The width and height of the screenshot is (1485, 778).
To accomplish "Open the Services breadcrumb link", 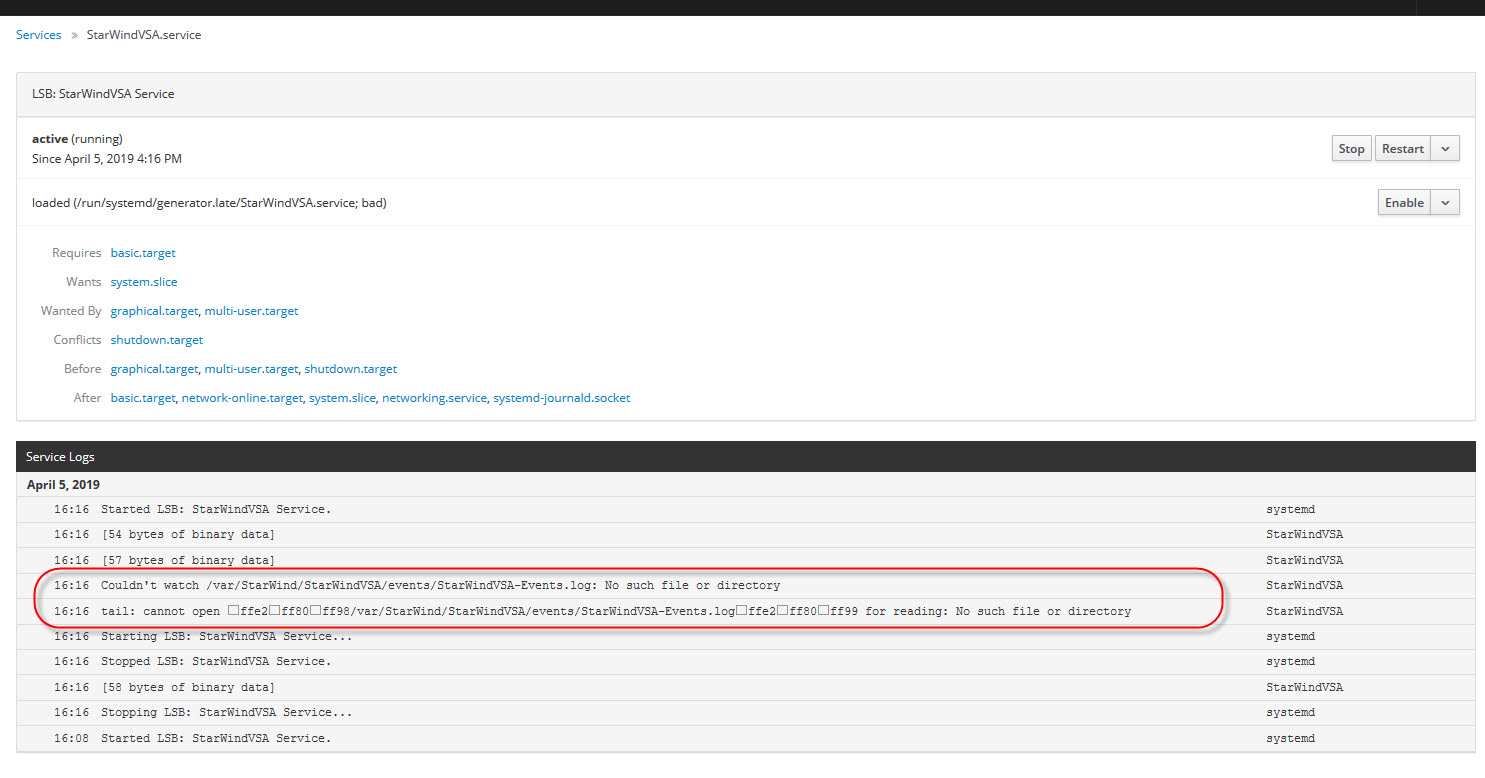I will click(x=38, y=35).
